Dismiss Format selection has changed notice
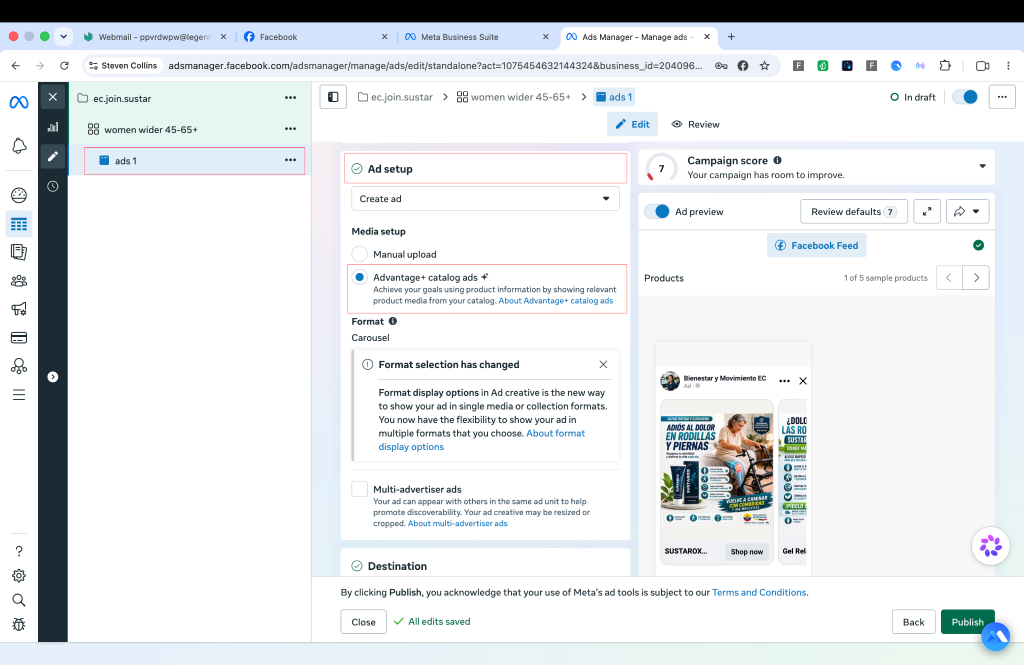This screenshot has width=1024, height=665. click(603, 365)
